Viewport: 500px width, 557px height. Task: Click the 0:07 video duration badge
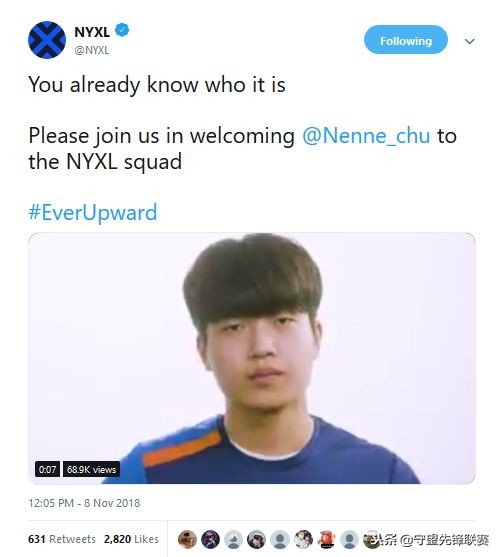[x=47, y=469]
